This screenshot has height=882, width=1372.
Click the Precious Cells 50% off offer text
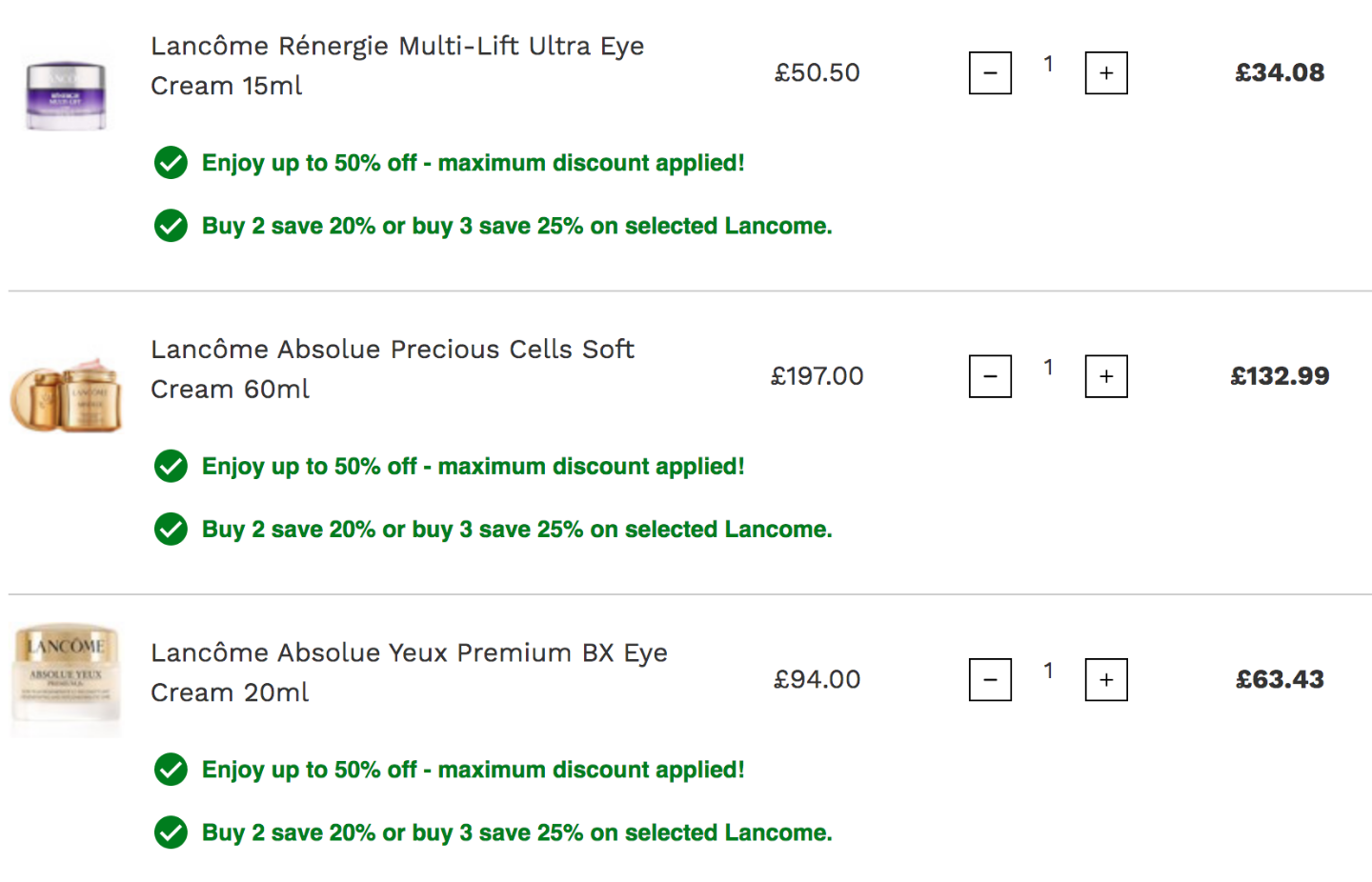click(x=473, y=467)
